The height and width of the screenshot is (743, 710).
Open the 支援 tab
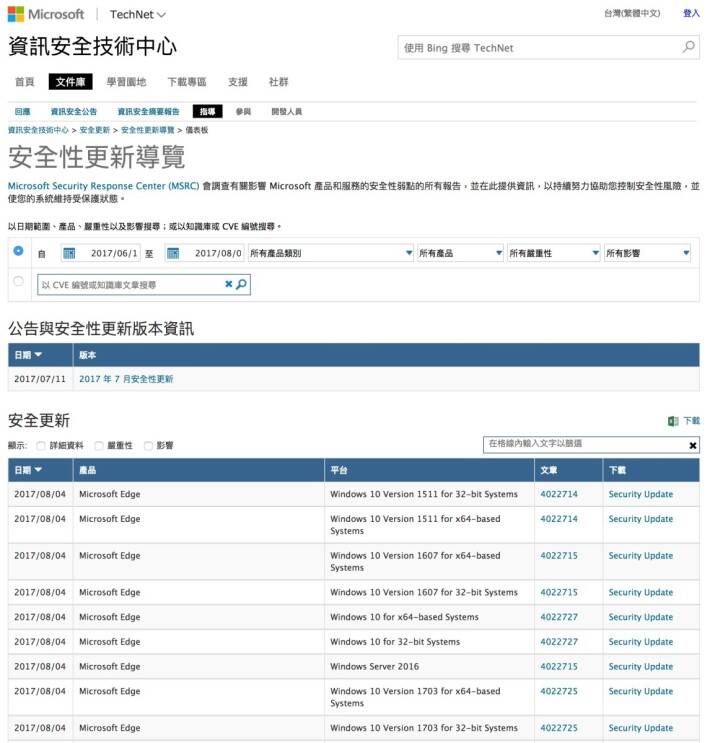(237, 82)
